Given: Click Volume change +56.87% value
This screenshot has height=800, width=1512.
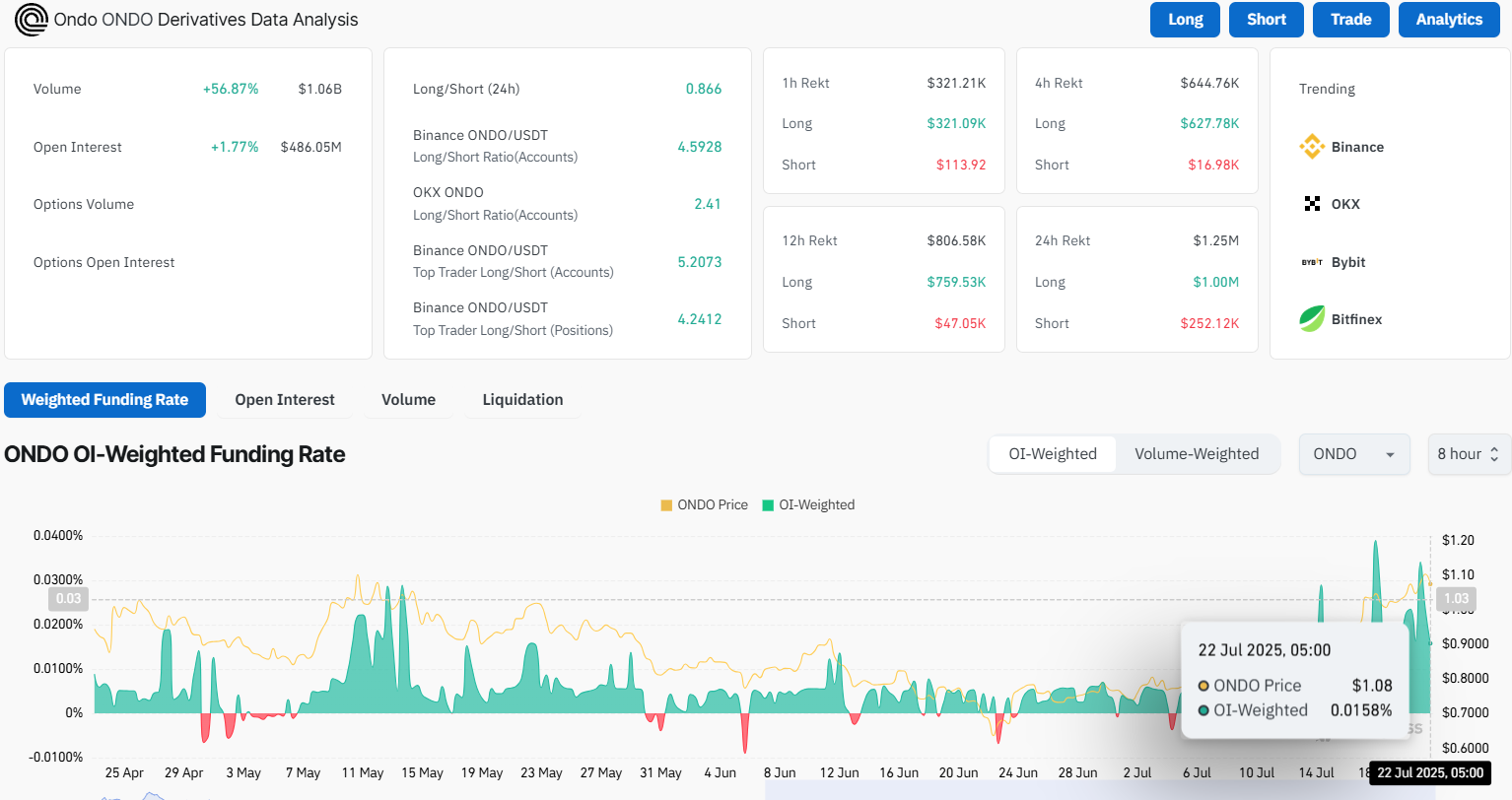Looking at the screenshot, I should 231,89.
